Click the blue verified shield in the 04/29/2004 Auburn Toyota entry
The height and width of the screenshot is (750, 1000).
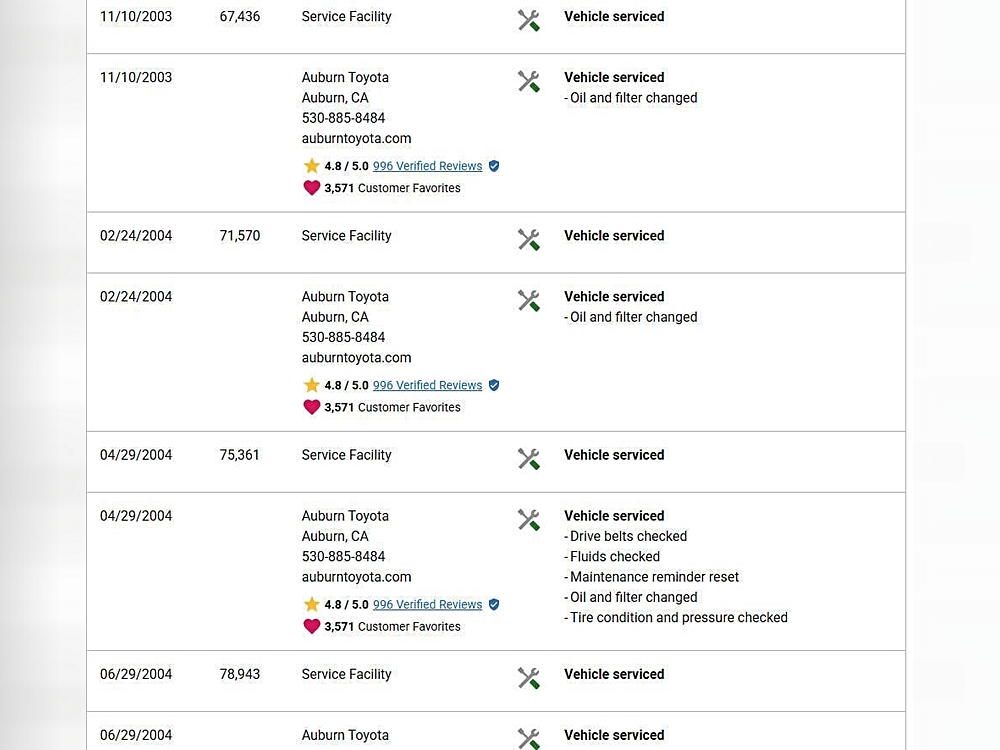[x=493, y=604]
